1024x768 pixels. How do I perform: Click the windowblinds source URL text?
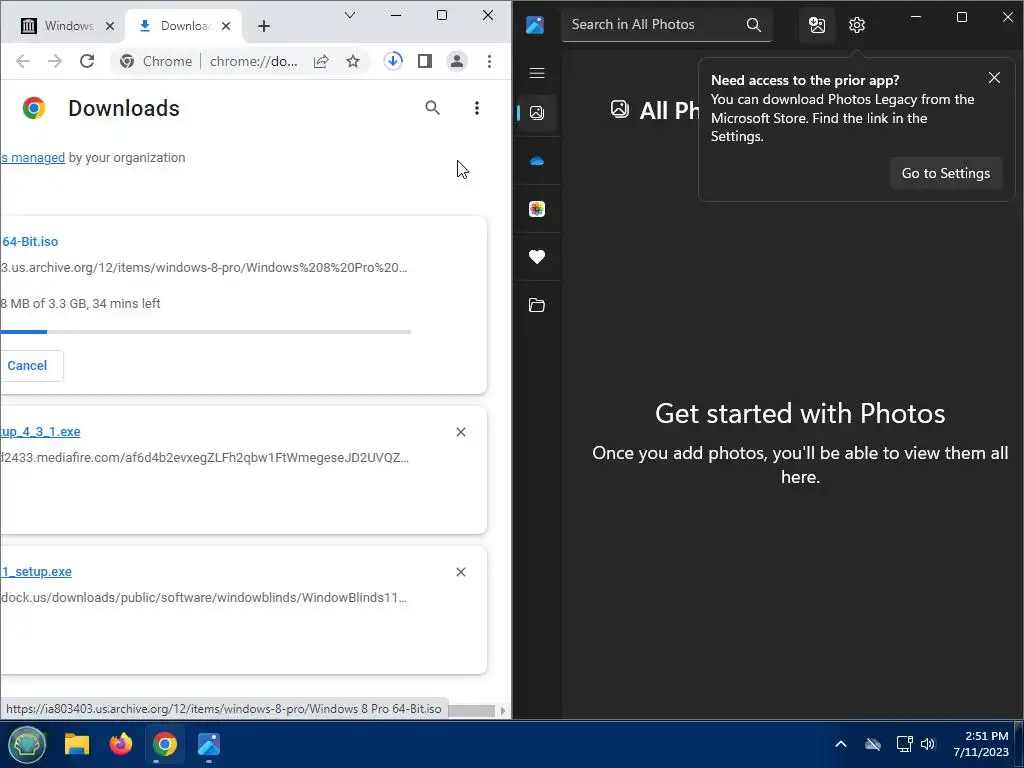204,598
